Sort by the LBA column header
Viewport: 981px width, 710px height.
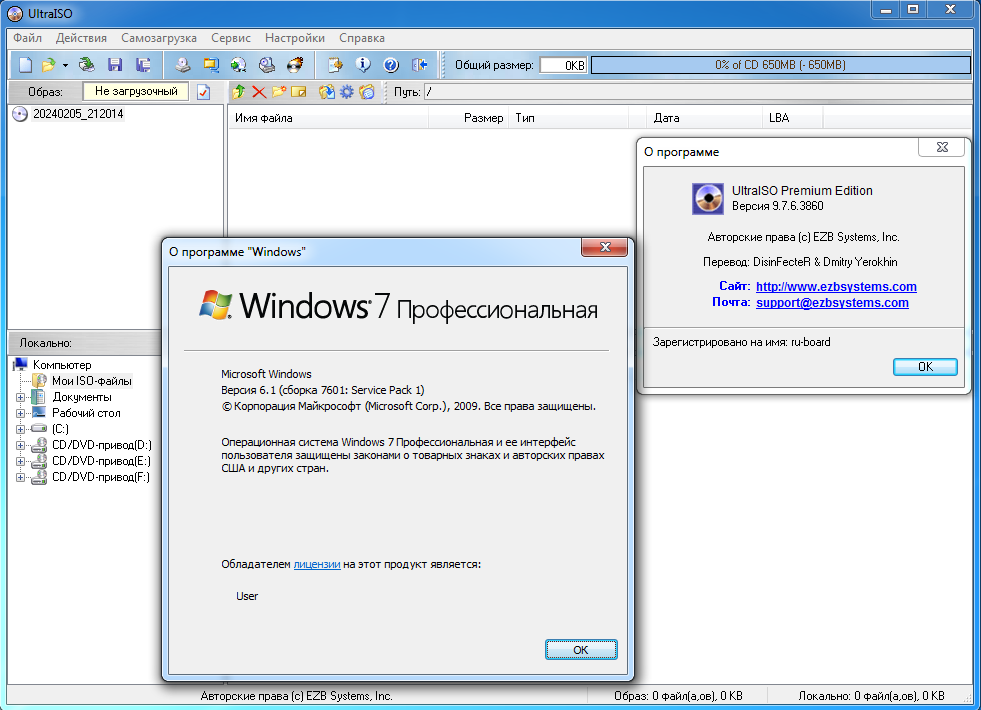click(792, 118)
